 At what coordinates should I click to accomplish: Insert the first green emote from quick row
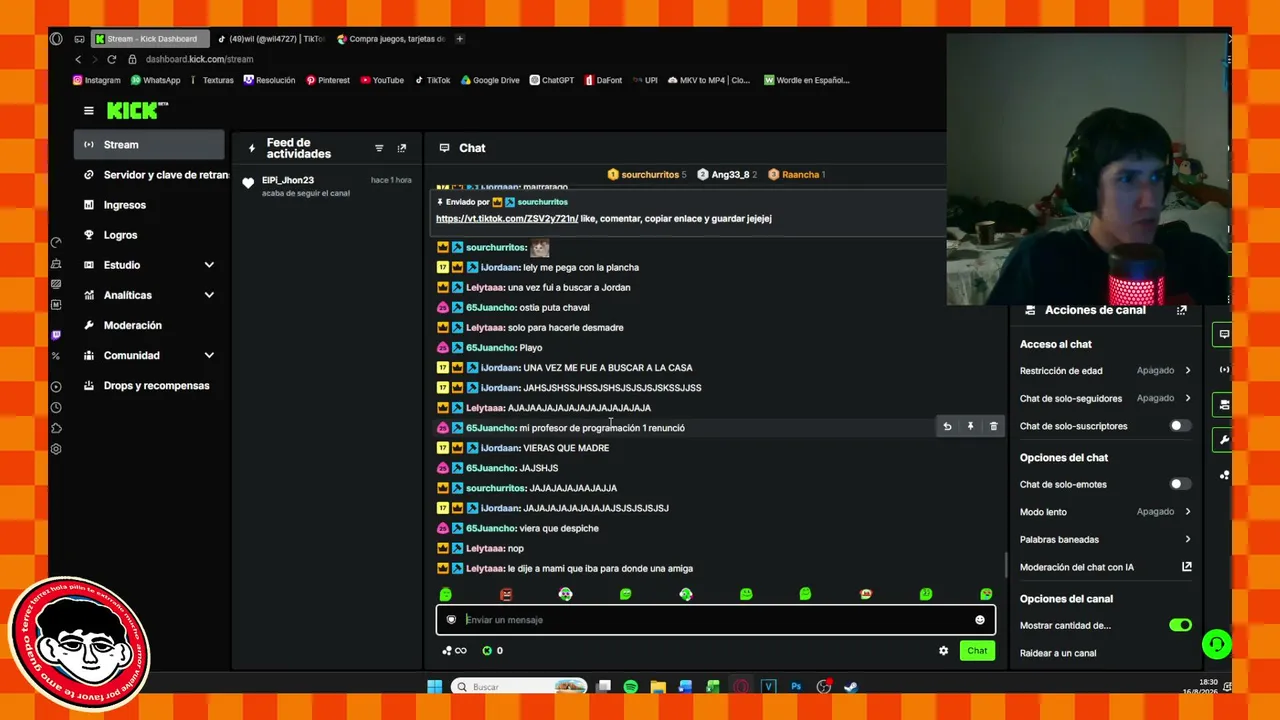[x=446, y=594]
